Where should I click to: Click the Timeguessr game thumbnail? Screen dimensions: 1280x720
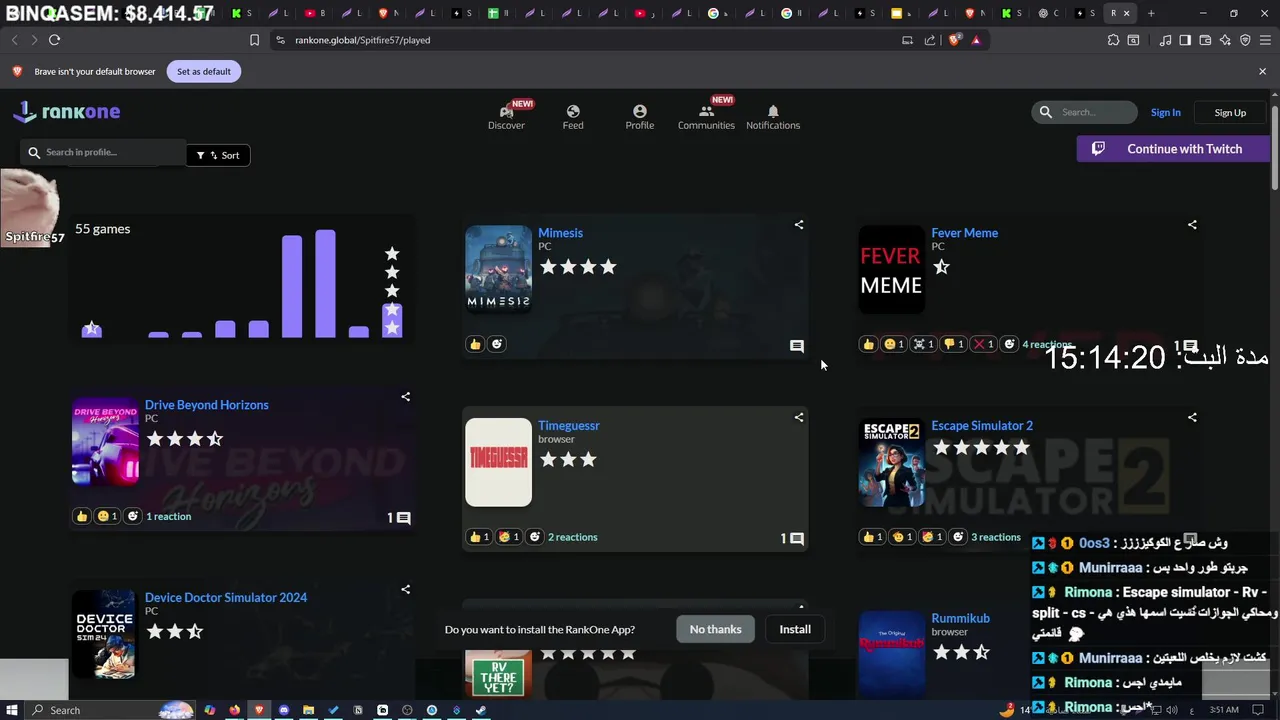tap(498, 462)
